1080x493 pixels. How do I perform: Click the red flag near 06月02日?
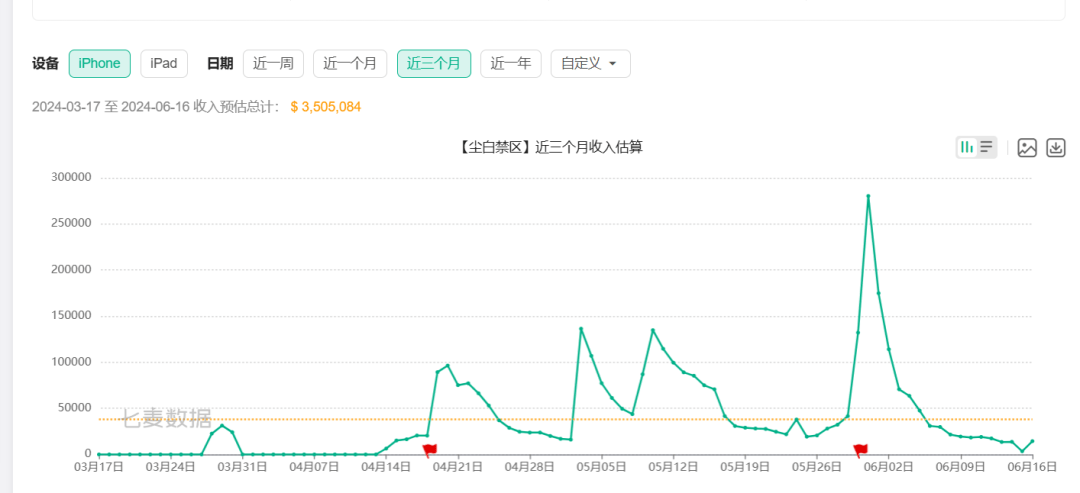click(x=860, y=450)
